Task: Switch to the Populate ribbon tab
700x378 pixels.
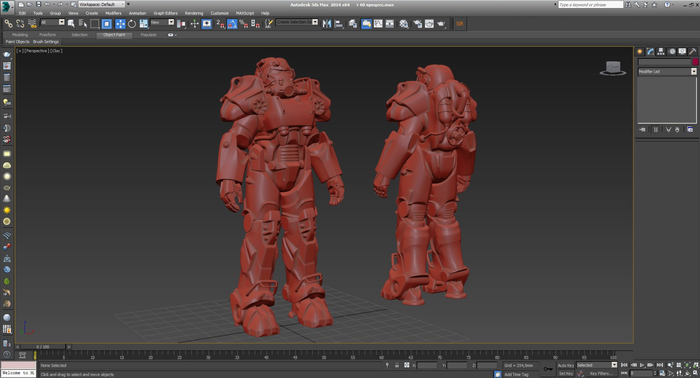Action: [149, 34]
